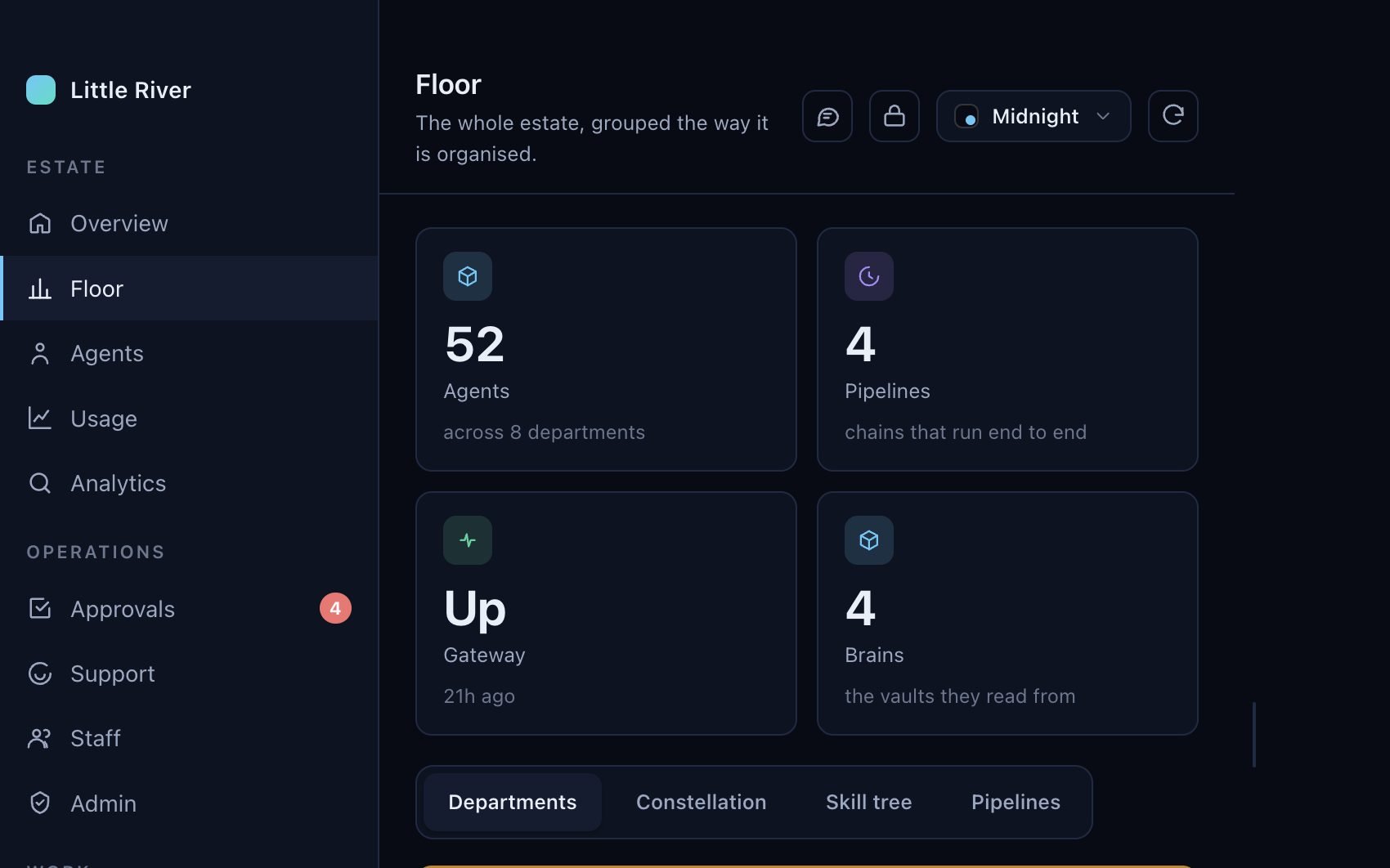Click the Admin shield icon

tap(40, 803)
